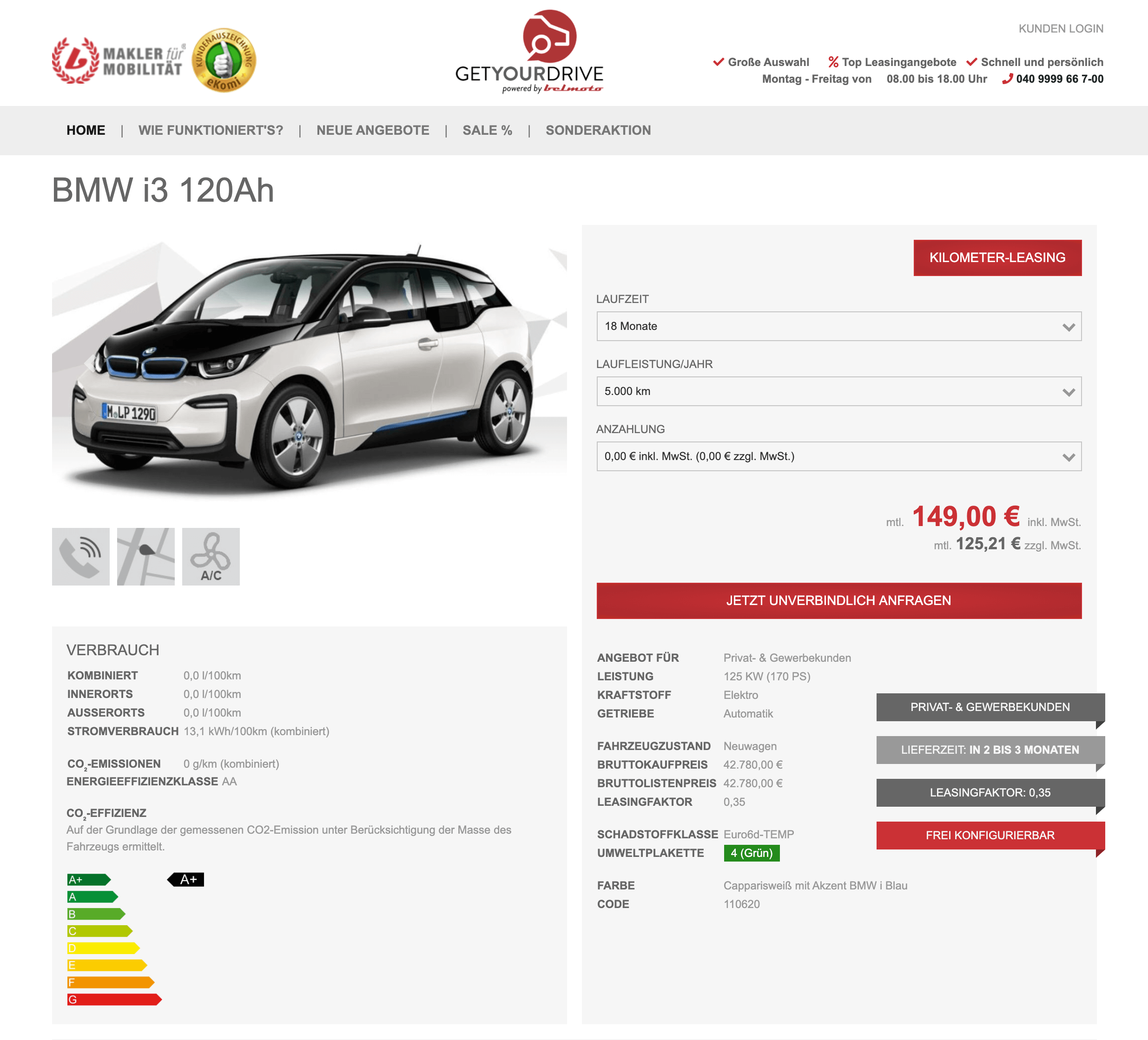Click the phone icon next to 040 9999 66 7-00
This screenshot has width=1148, height=1040.
pos(1007,79)
